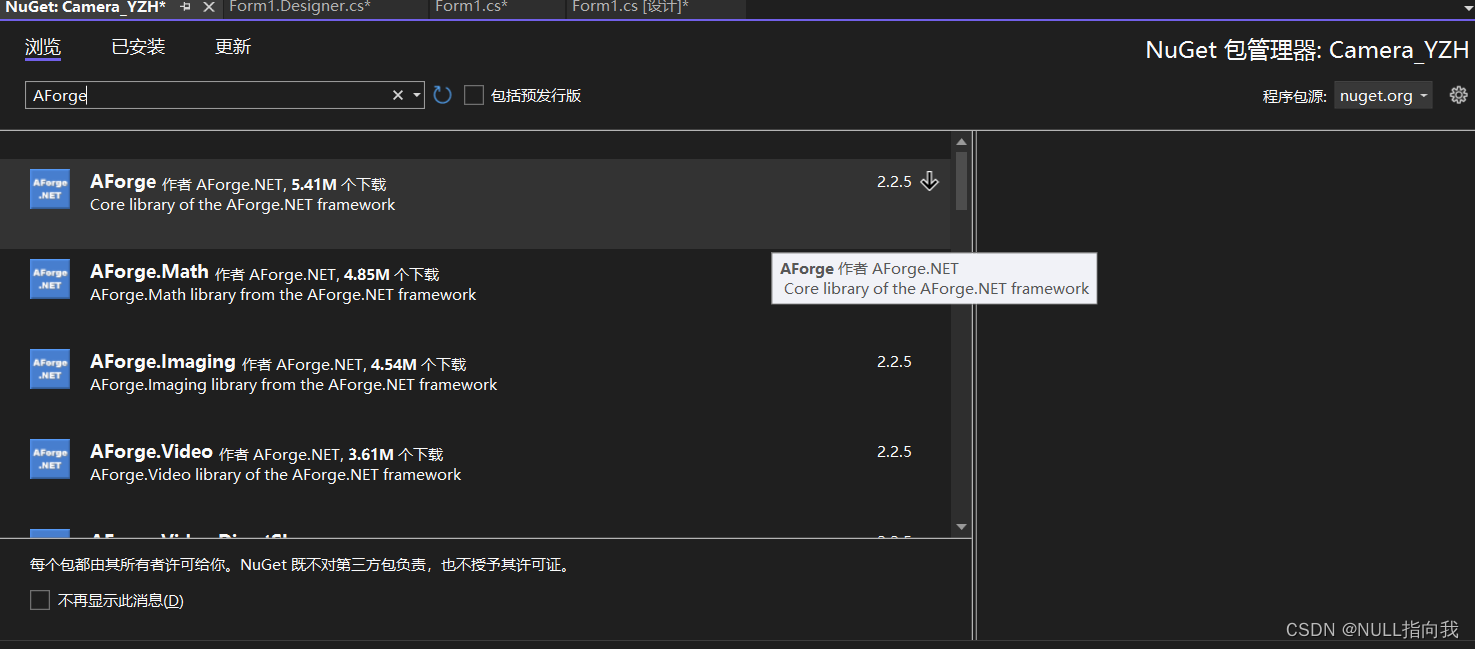Switch to the 更新 tab
The image size is (1475, 649).
coord(233,46)
